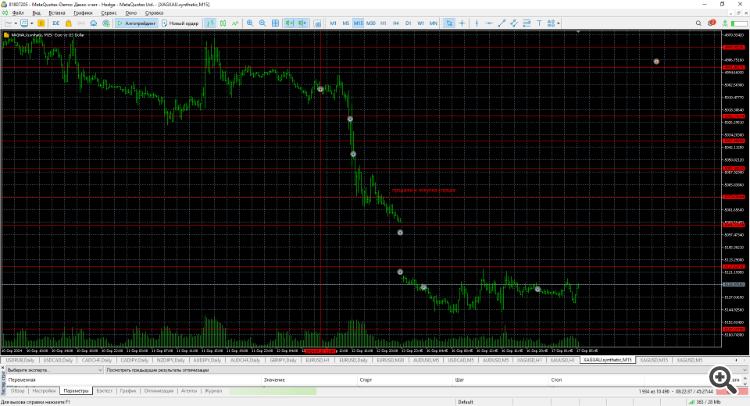750x406 pixels.
Task: Select the H1 timeframe button
Action: pyautogui.click(x=383, y=23)
